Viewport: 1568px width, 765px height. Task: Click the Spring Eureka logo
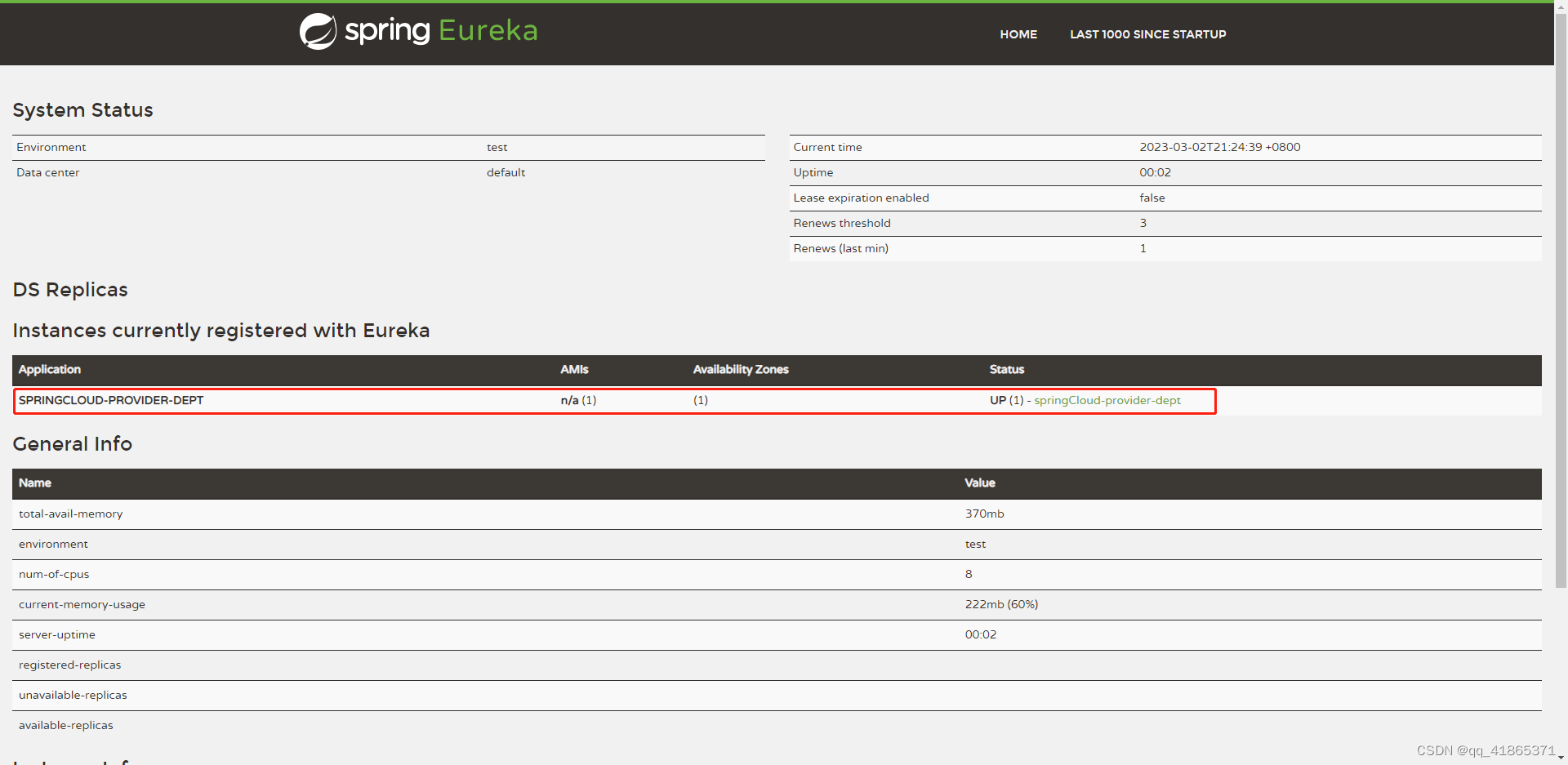[x=419, y=31]
